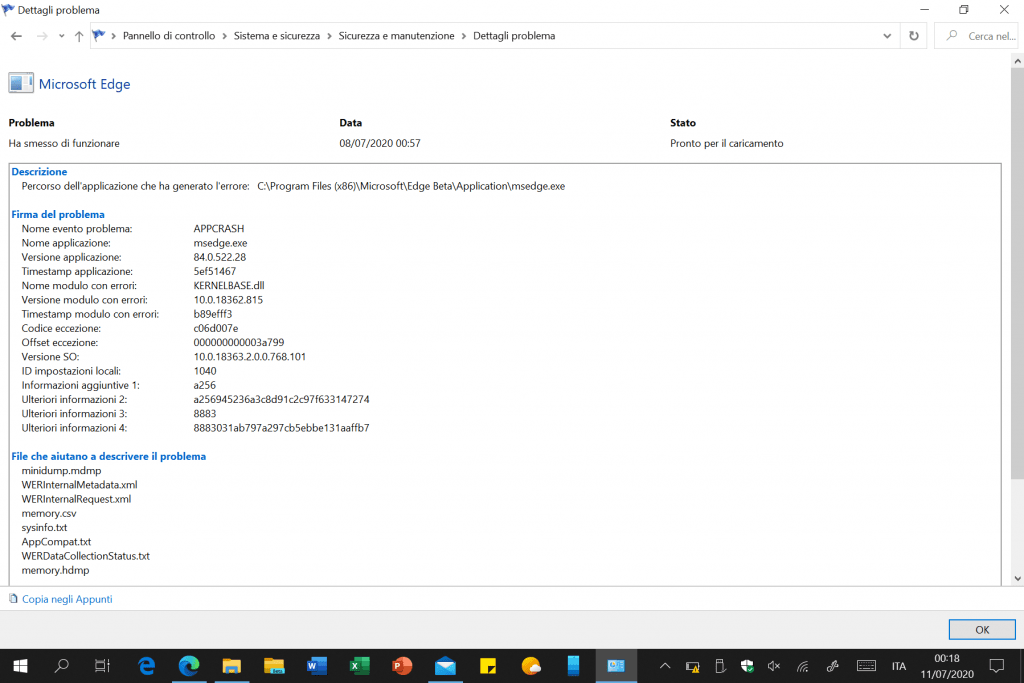
Task: Go to Sicurezza e manutenzione breadcrumb
Action: click(x=396, y=36)
